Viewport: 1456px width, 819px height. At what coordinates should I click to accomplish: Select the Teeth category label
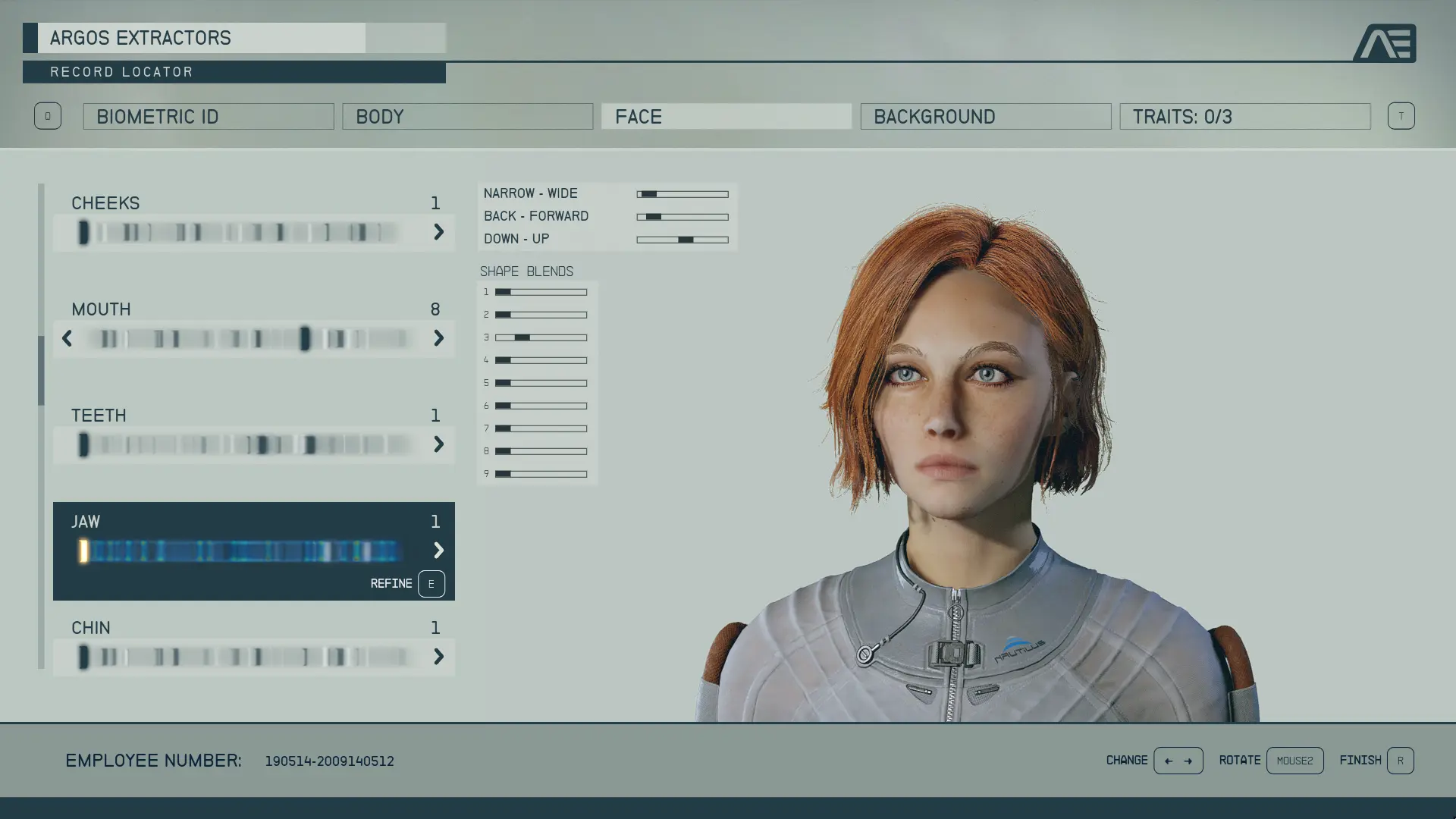[x=99, y=416]
